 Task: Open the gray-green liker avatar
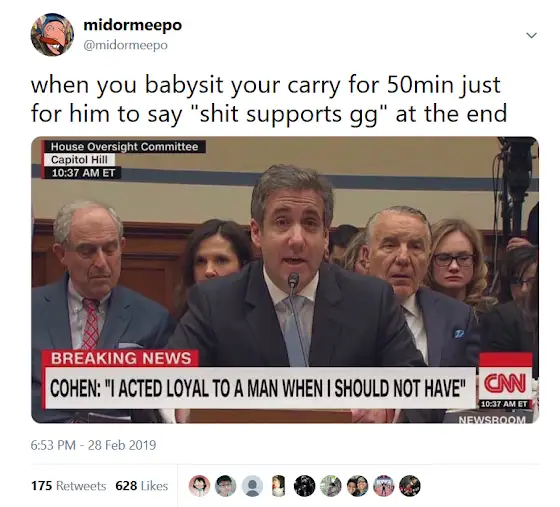pos(331,486)
